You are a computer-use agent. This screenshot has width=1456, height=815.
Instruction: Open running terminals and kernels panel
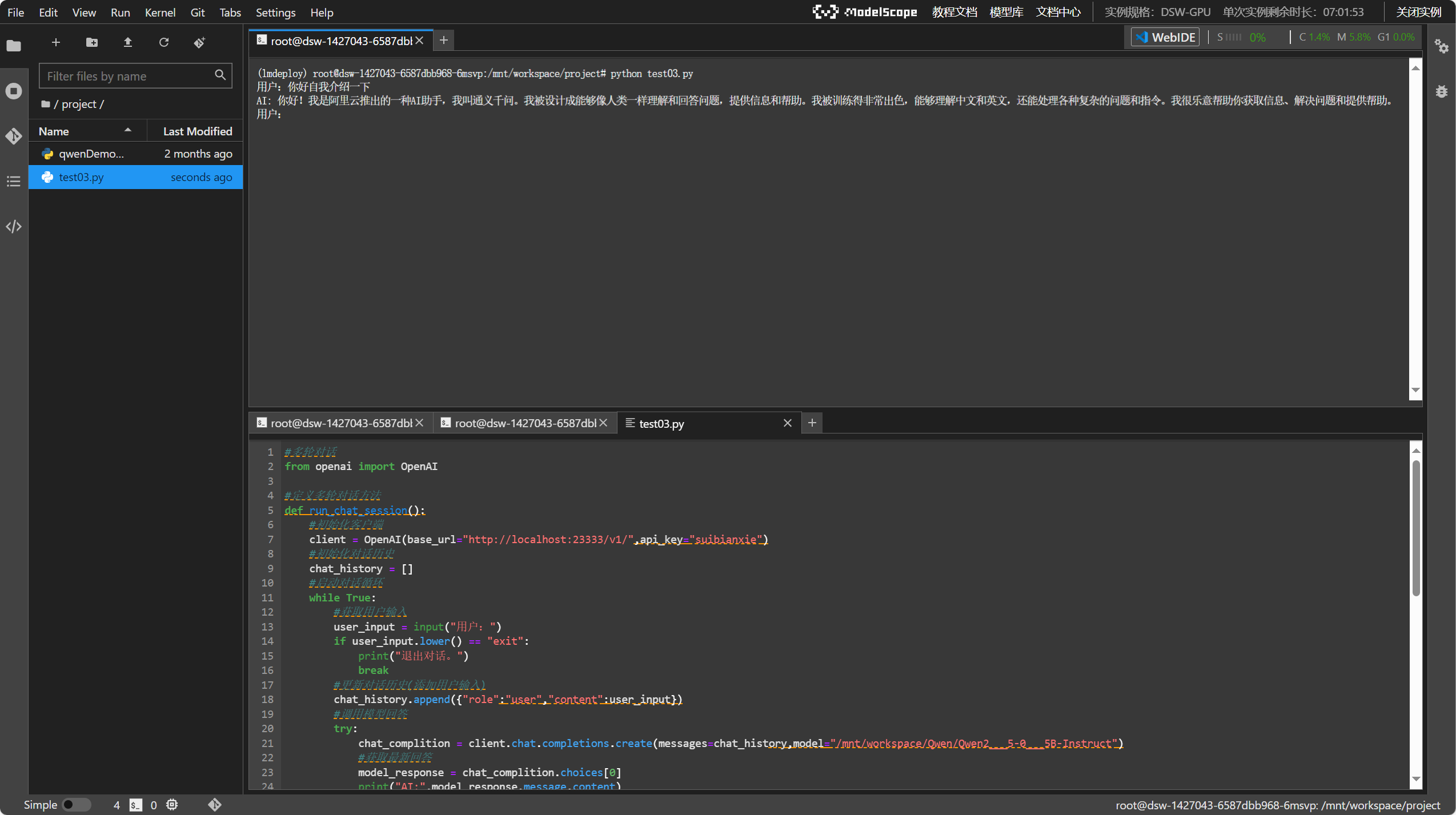click(x=14, y=91)
